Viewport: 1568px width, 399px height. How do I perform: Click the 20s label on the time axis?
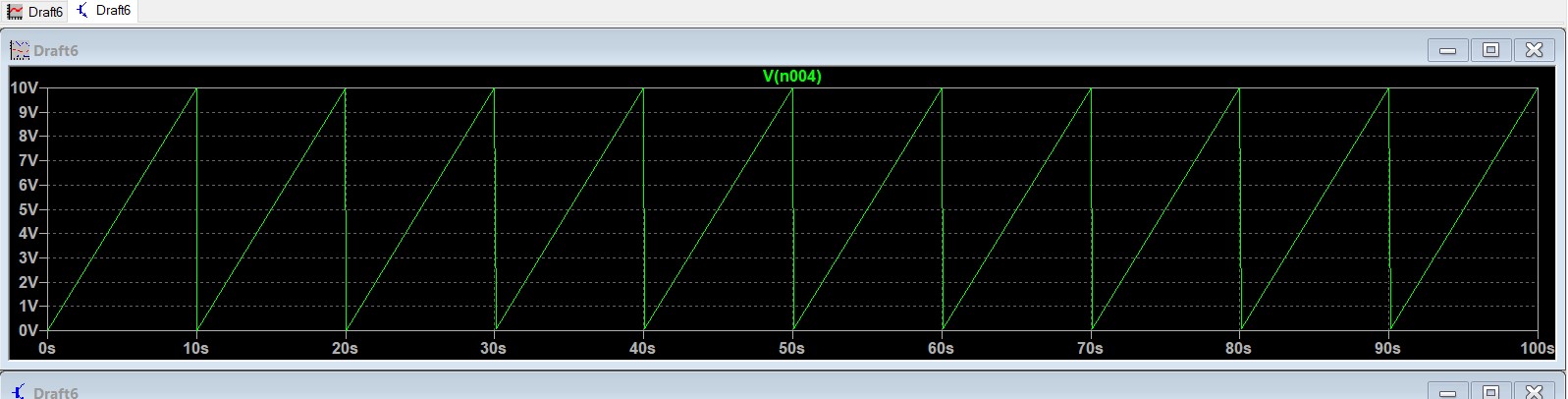point(345,348)
